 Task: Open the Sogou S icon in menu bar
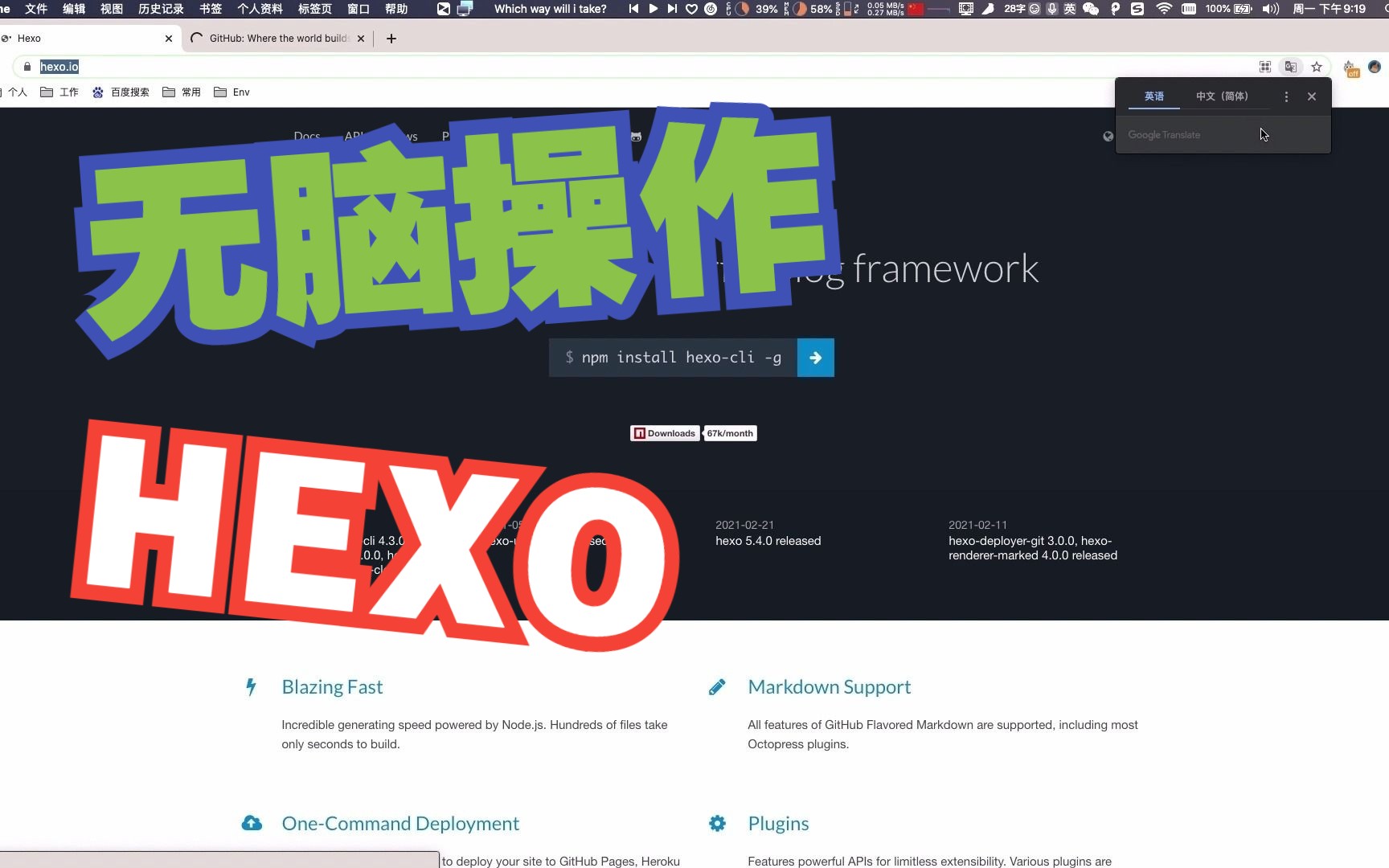tap(1137, 9)
